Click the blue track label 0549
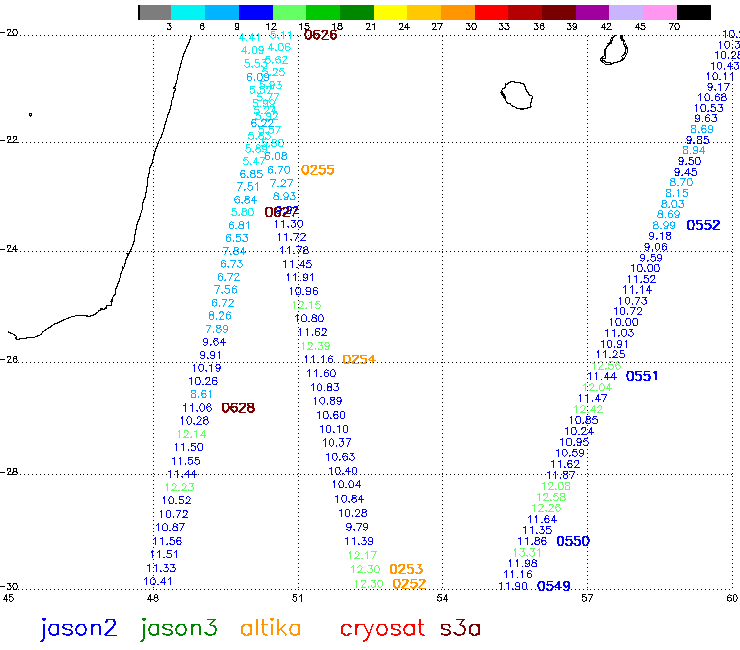The image size is (740, 650). pos(554,586)
